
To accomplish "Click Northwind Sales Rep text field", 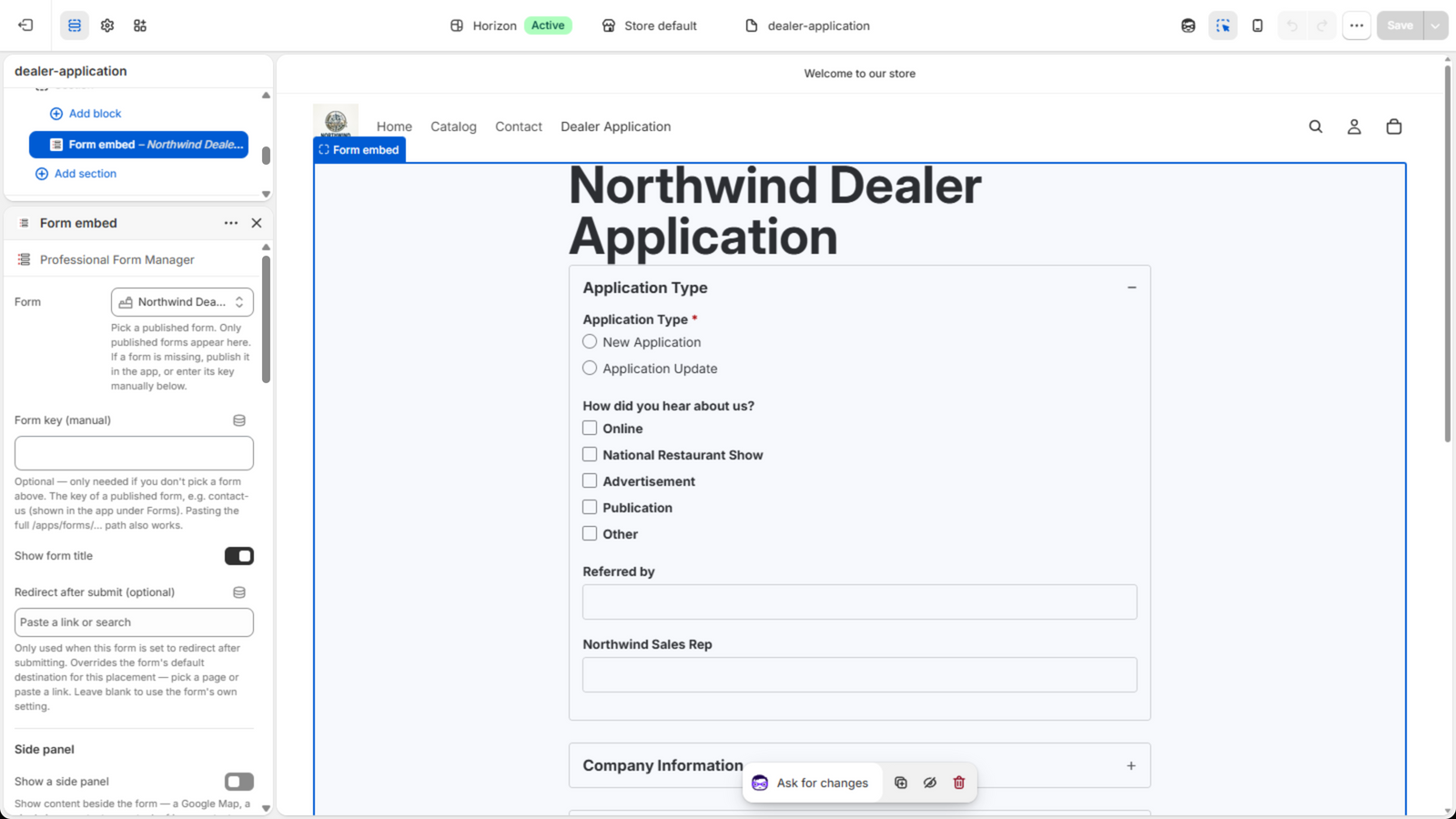I will (x=860, y=675).
